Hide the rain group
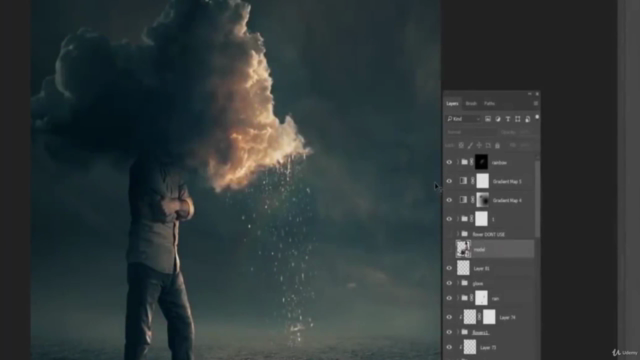Screen dimensions: 640x360 click(449, 298)
